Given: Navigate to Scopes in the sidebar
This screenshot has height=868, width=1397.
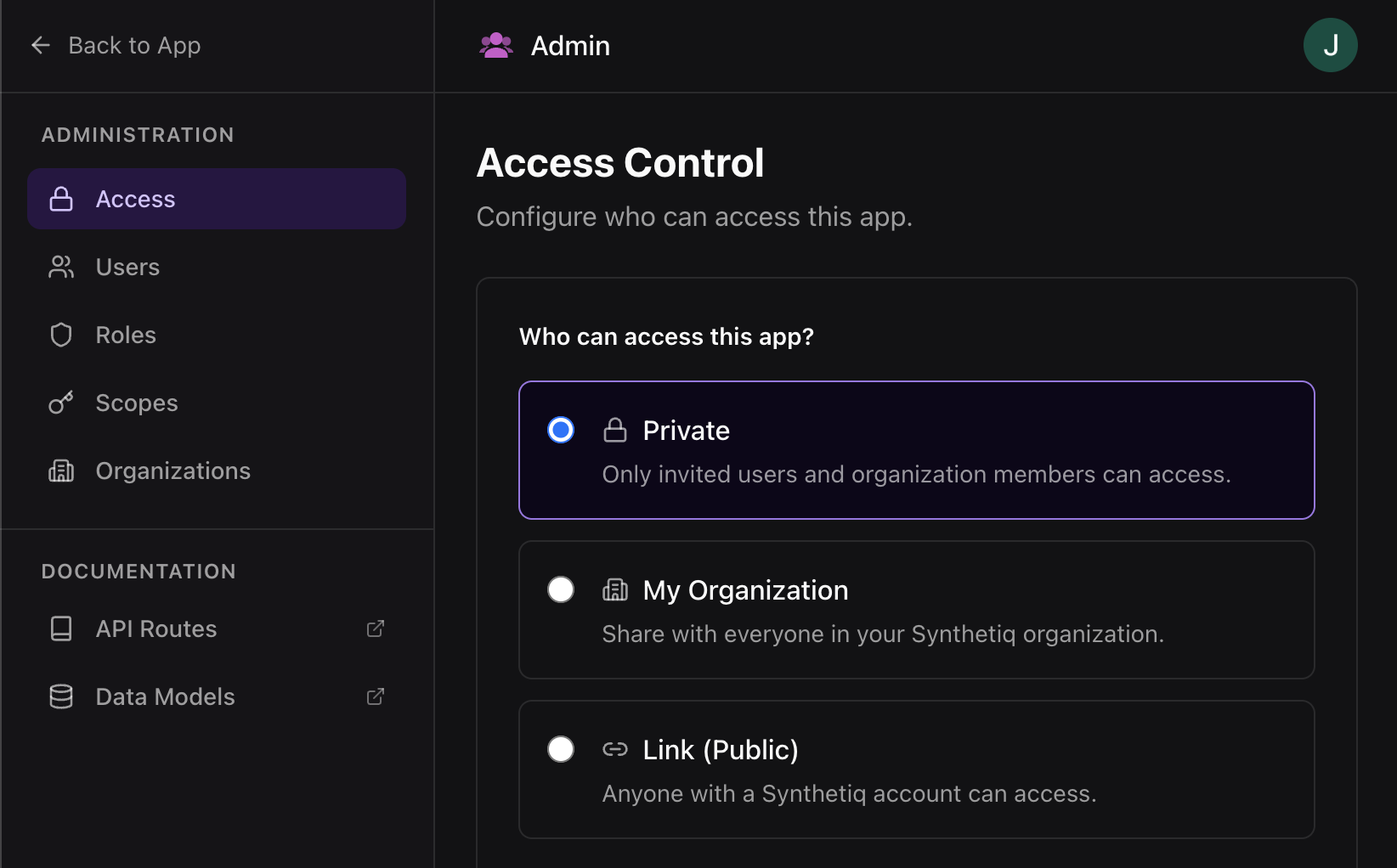Looking at the screenshot, I should point(137,403).
